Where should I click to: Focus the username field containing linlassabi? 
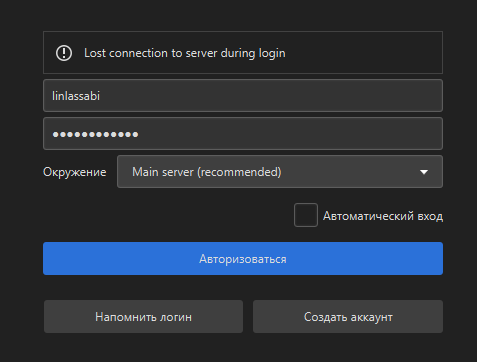[243, 96]
